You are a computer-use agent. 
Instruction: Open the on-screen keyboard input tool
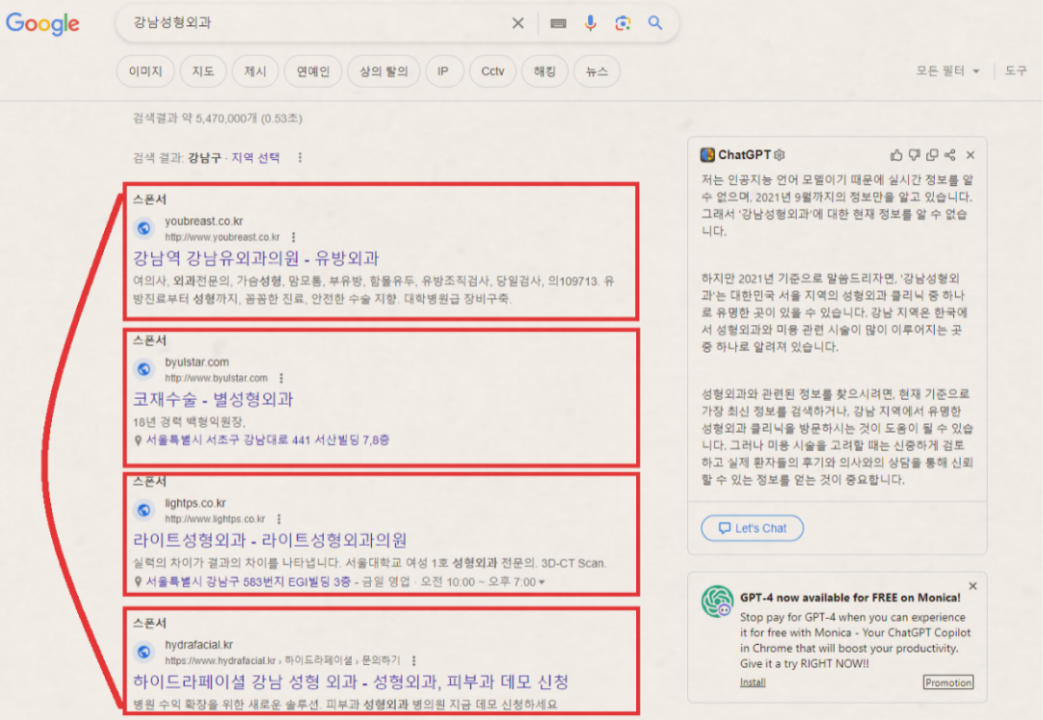pyautogui.click(x=558, y=23)
